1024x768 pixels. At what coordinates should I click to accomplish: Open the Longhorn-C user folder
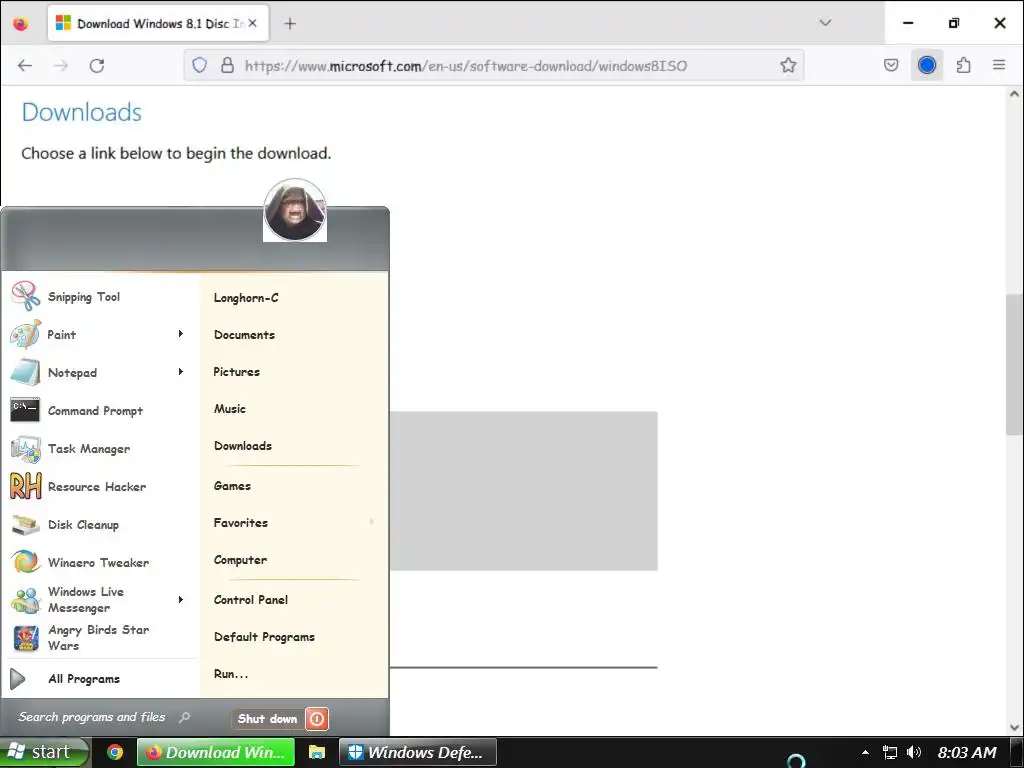[246, 298]
